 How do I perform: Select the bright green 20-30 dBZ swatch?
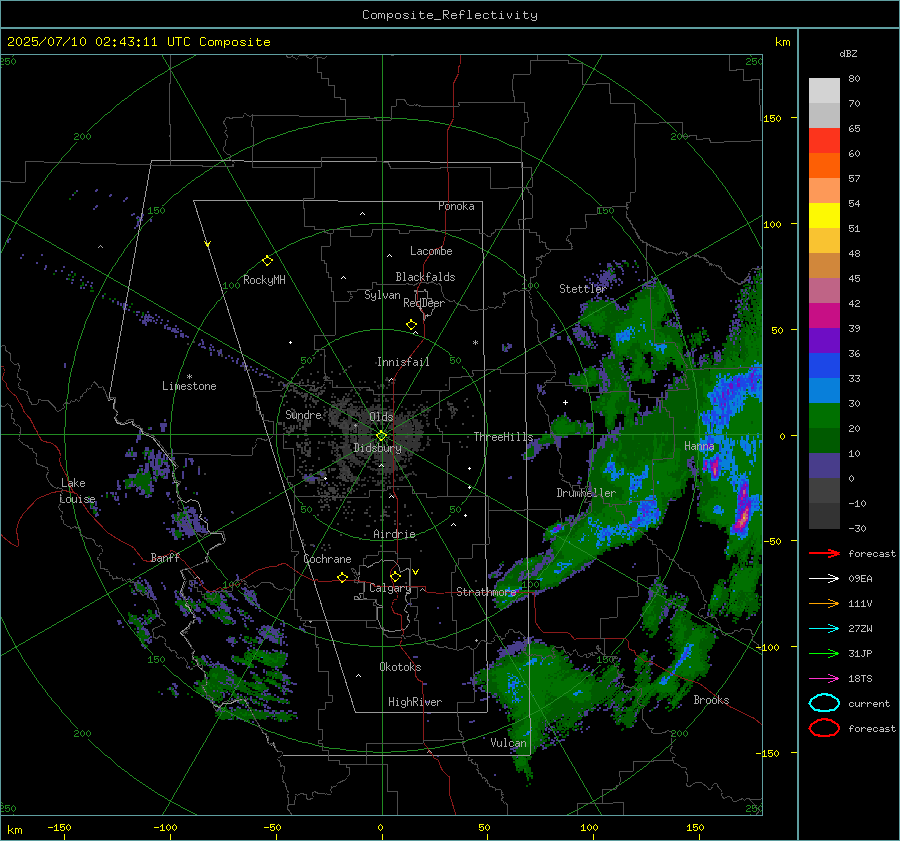point(824,416)
